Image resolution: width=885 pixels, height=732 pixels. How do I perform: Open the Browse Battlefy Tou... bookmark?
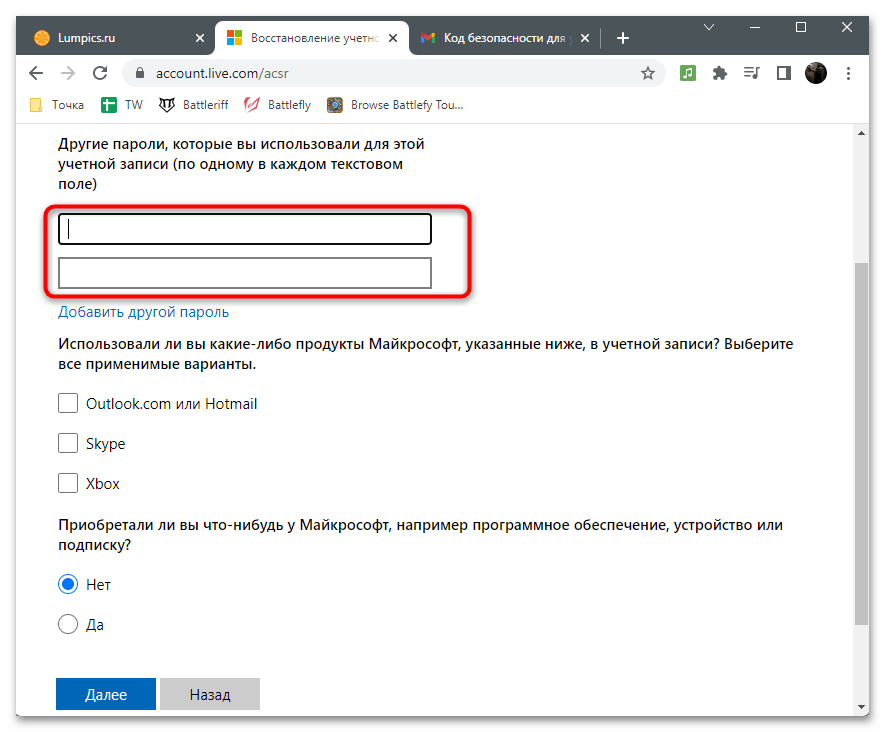click(395, 105)
